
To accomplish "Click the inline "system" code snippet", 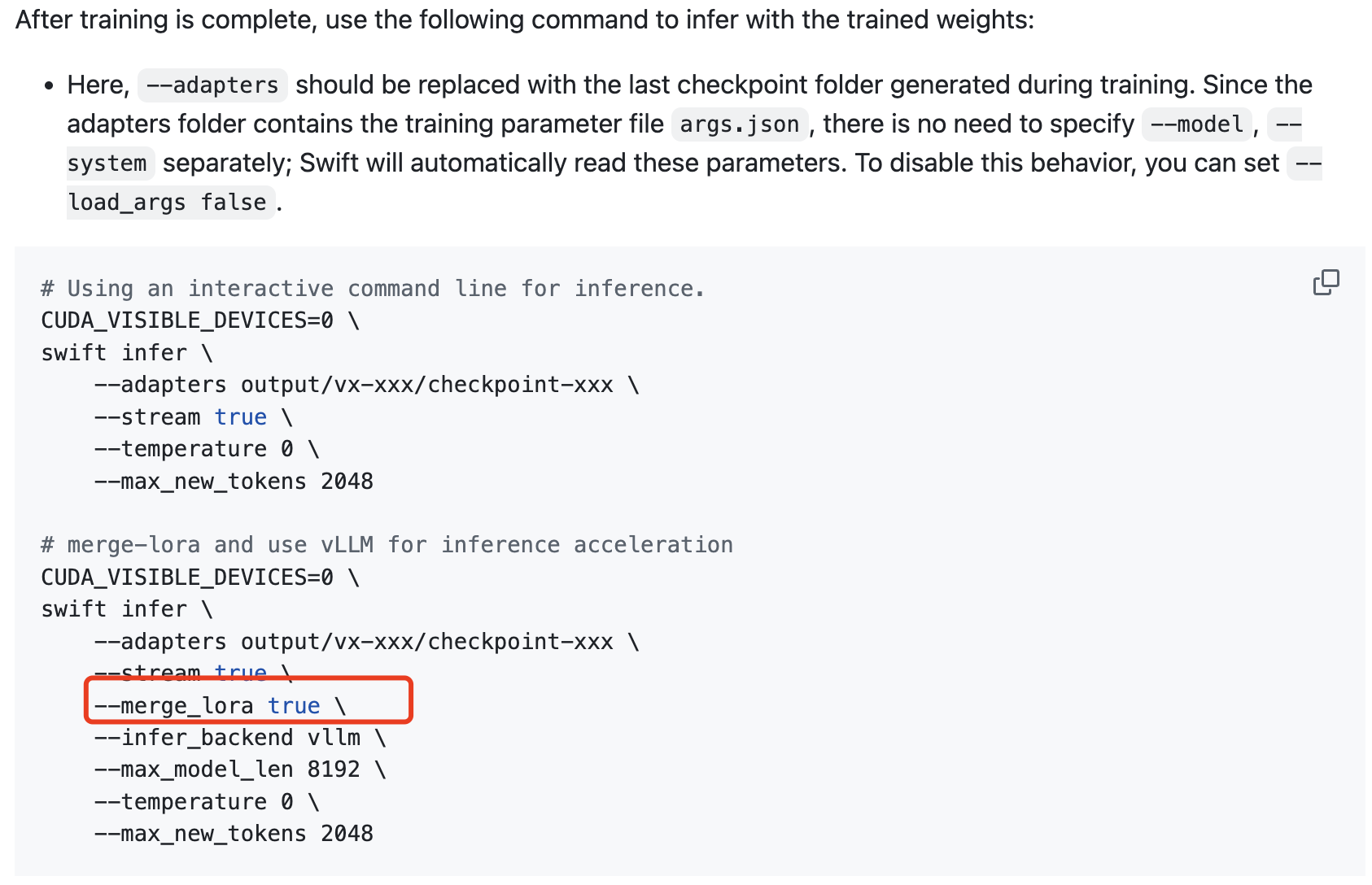I will [107, 163].
